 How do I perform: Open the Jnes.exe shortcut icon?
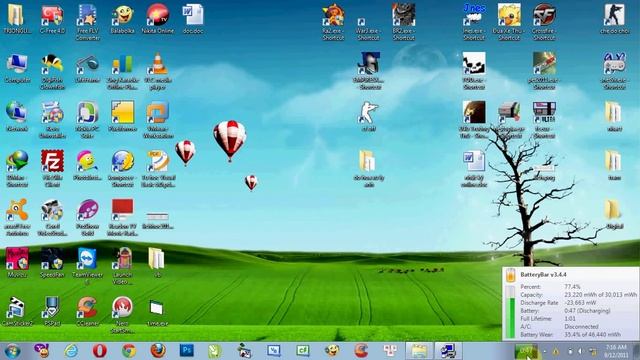click(474, 22)
